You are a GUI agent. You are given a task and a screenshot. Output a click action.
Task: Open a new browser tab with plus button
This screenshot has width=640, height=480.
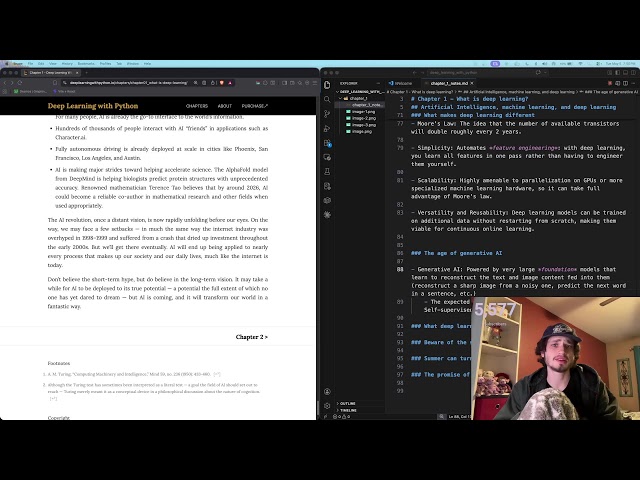point(87,73)
